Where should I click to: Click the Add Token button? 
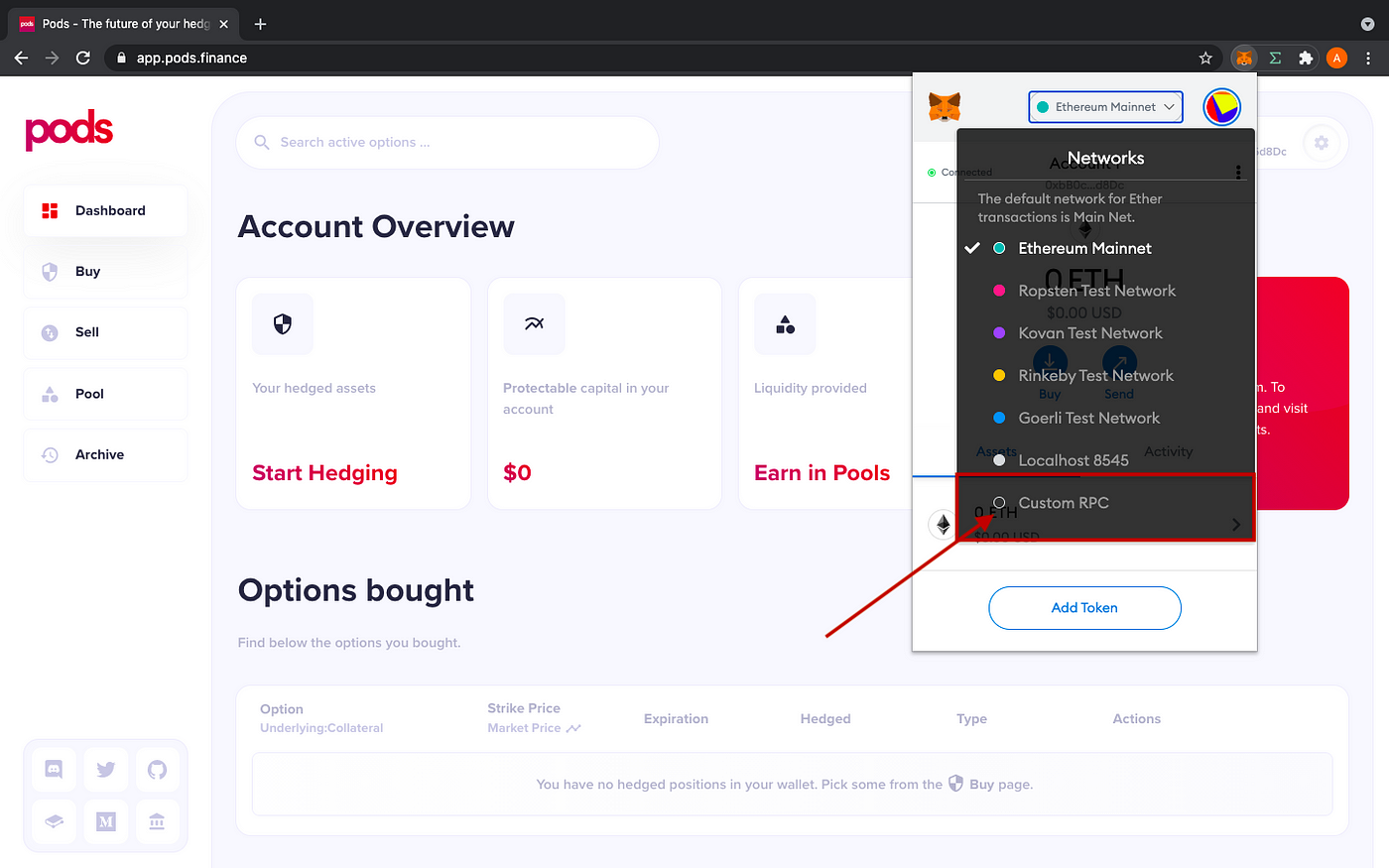[1084, 608]
